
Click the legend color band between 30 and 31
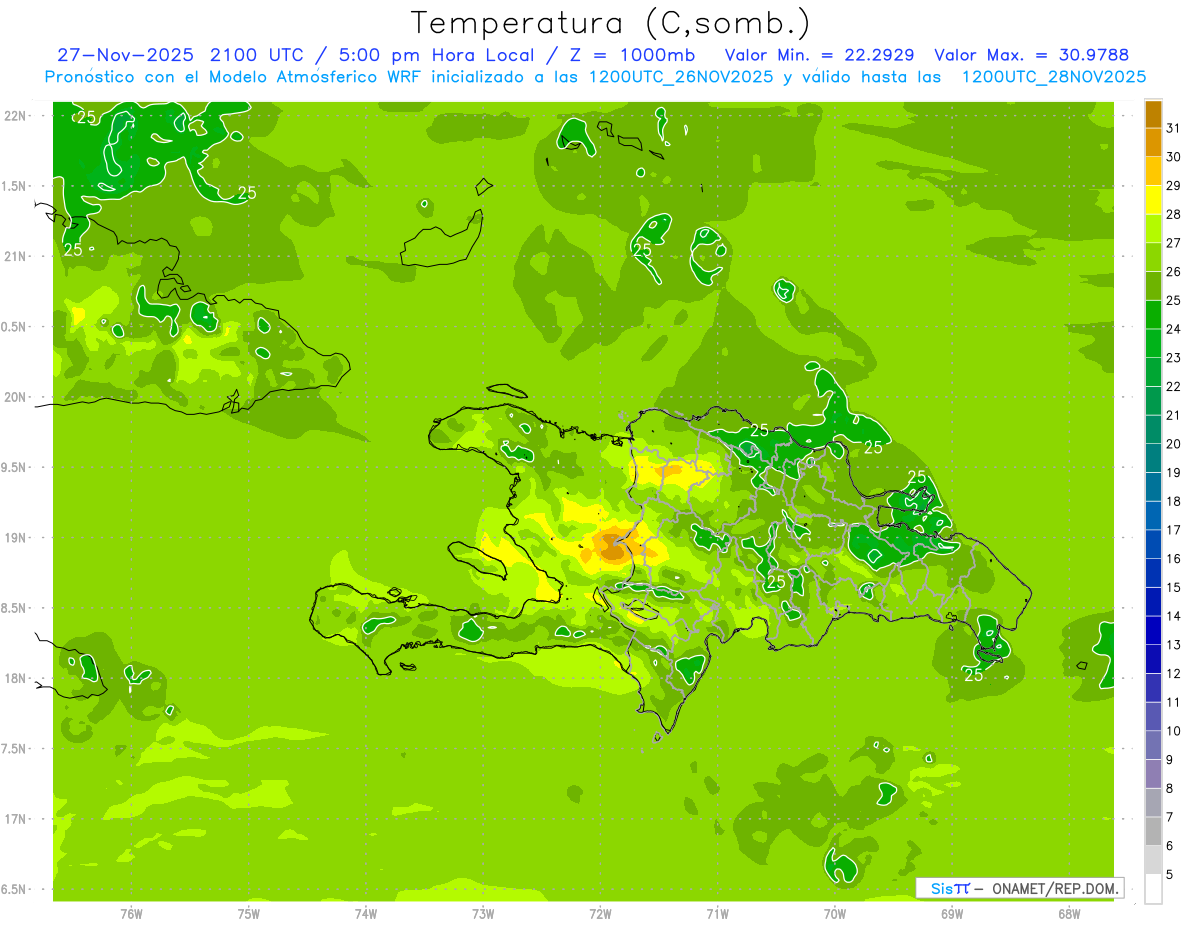pos(1153,142)
